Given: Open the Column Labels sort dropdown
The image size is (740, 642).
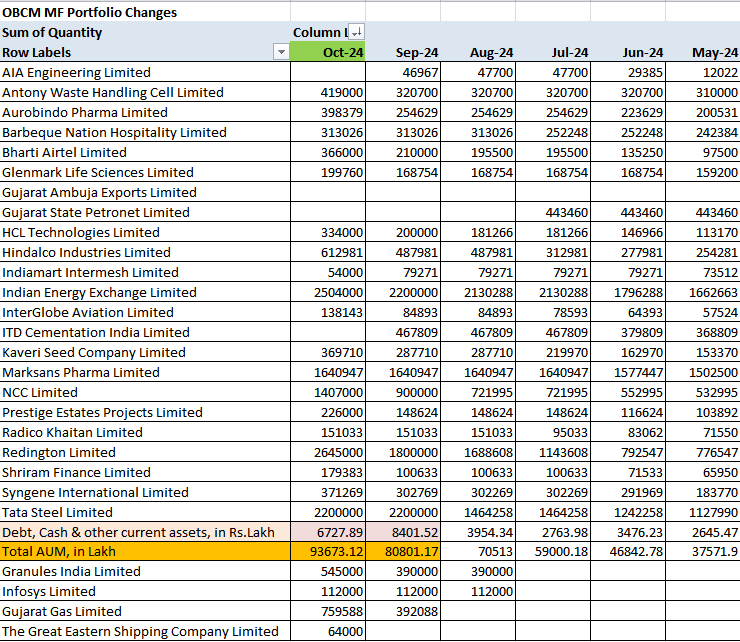Looking at the screenshot, I should click(356, 32).
